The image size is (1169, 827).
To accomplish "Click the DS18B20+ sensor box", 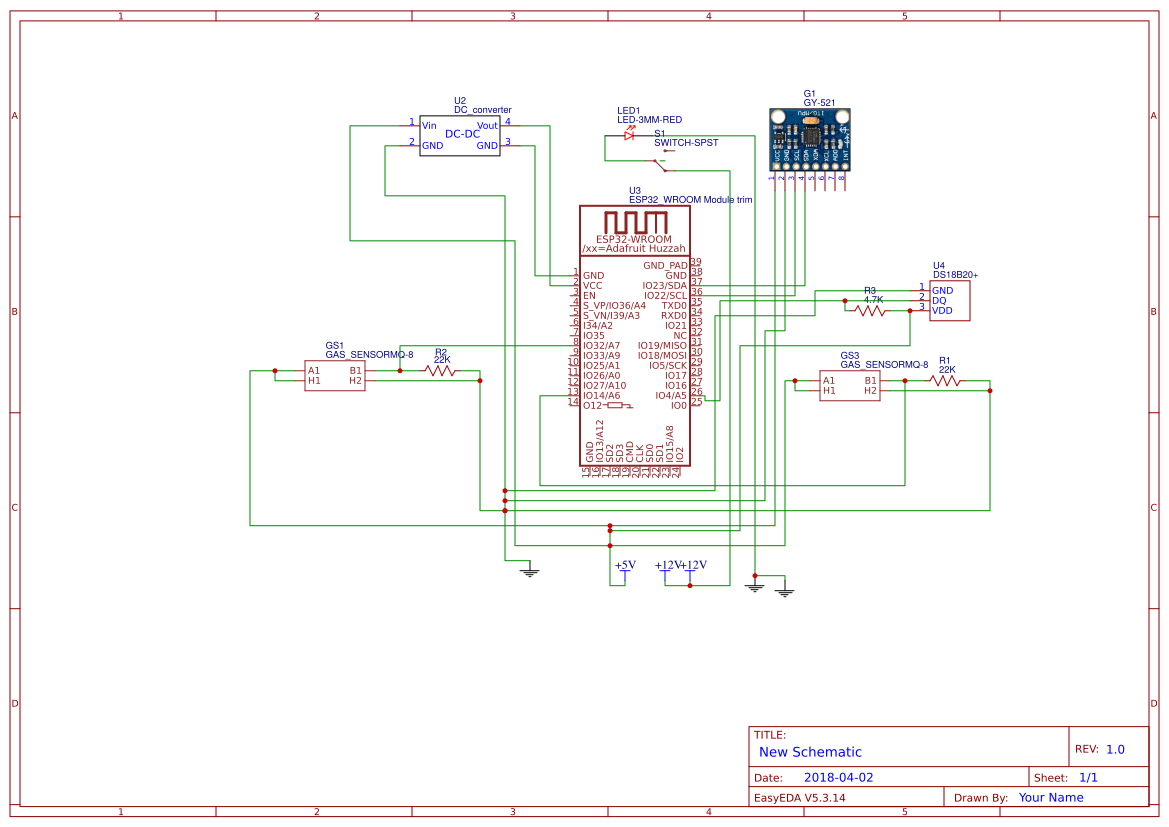I will tap(950, 301).
